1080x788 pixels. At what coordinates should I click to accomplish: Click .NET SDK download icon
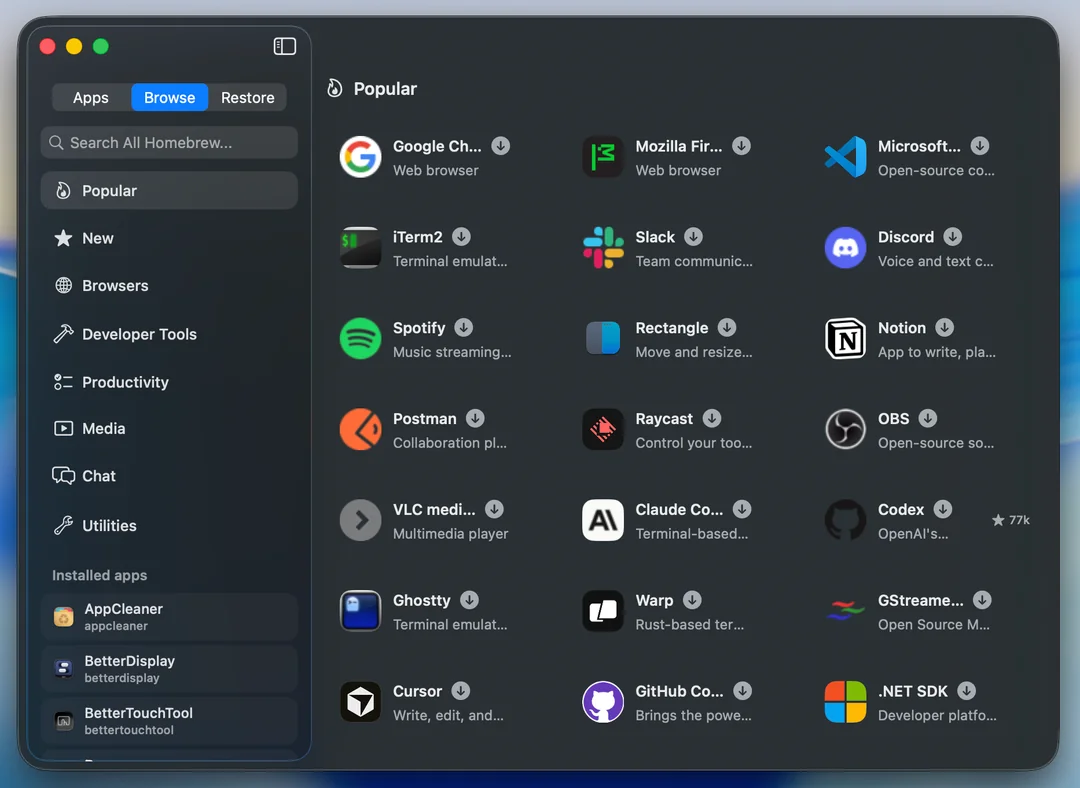point(967,691)
